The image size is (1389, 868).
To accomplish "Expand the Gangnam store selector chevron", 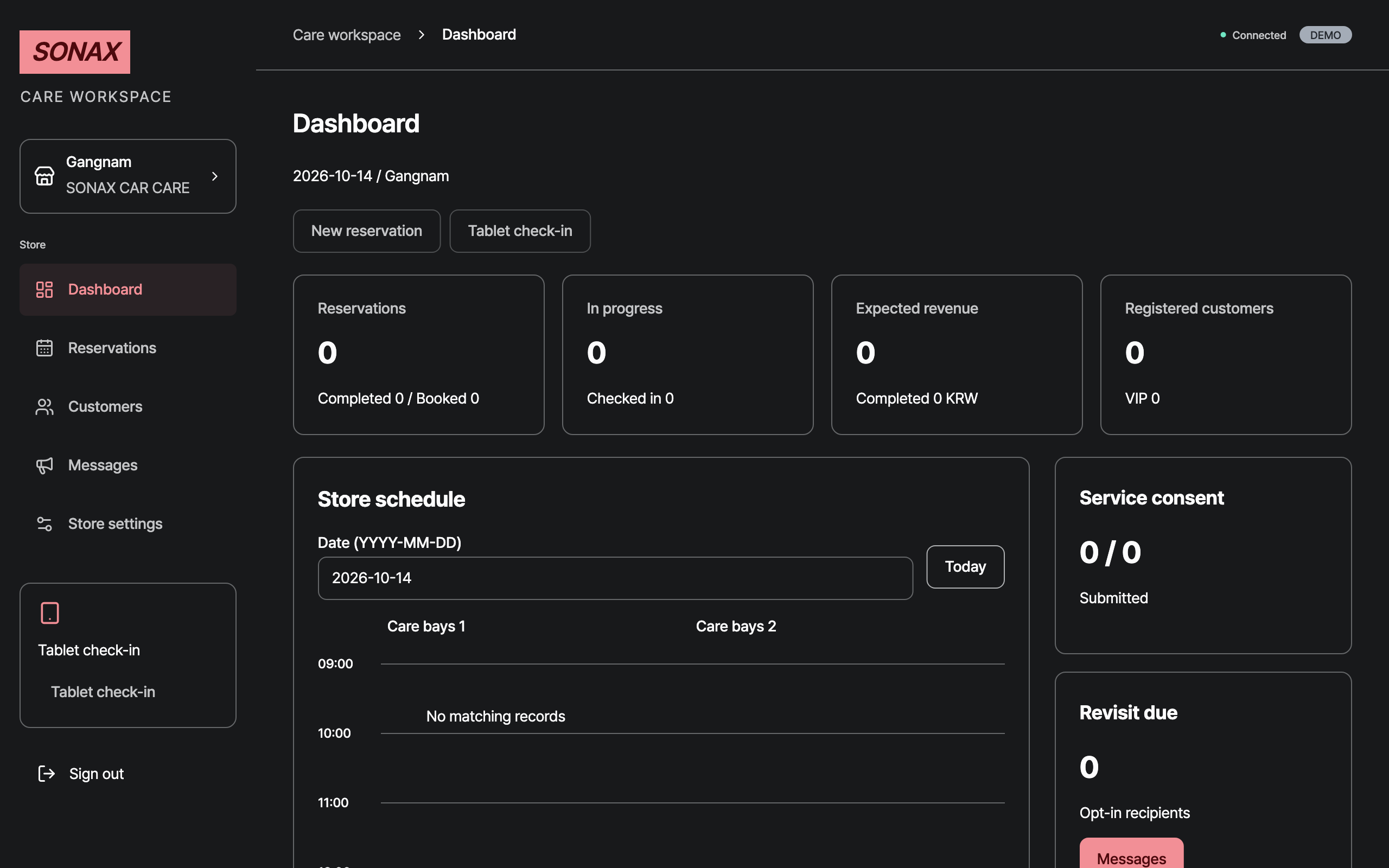I will (215, 176).
